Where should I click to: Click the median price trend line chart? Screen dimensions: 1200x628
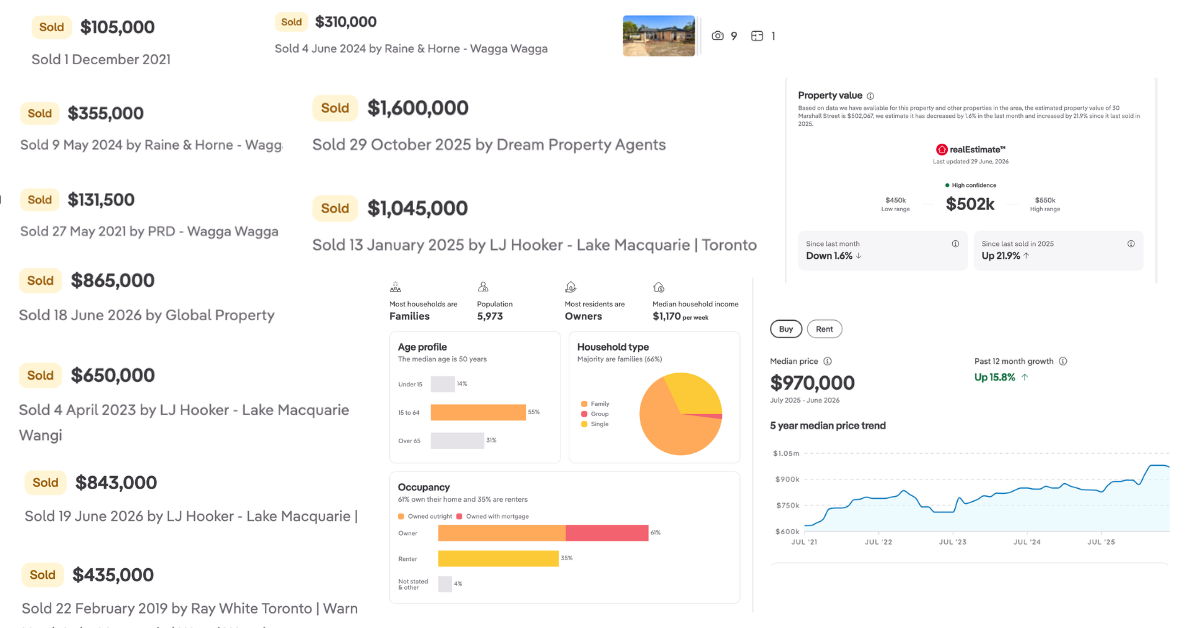971,493
